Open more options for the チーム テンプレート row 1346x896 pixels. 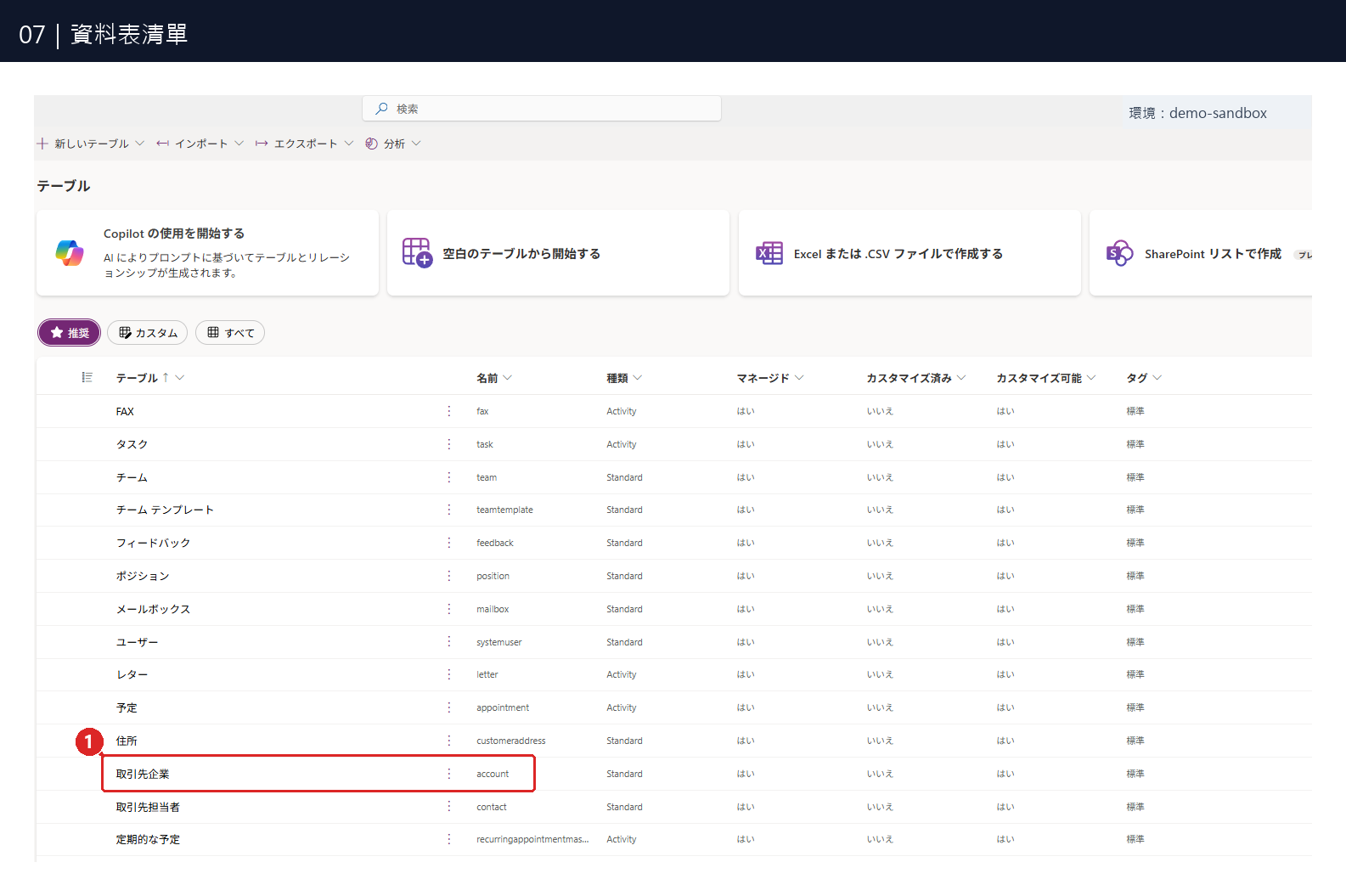click(x=449, y=510)
